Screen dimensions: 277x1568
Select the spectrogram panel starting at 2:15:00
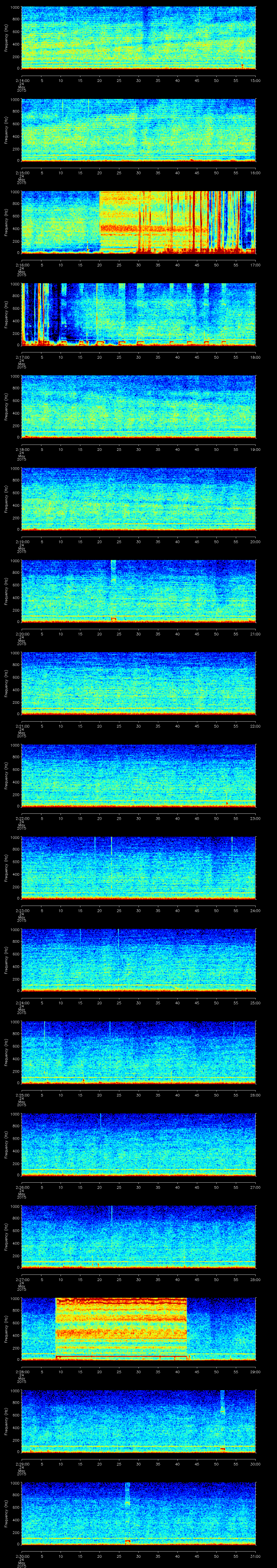[x=139, y=130]
